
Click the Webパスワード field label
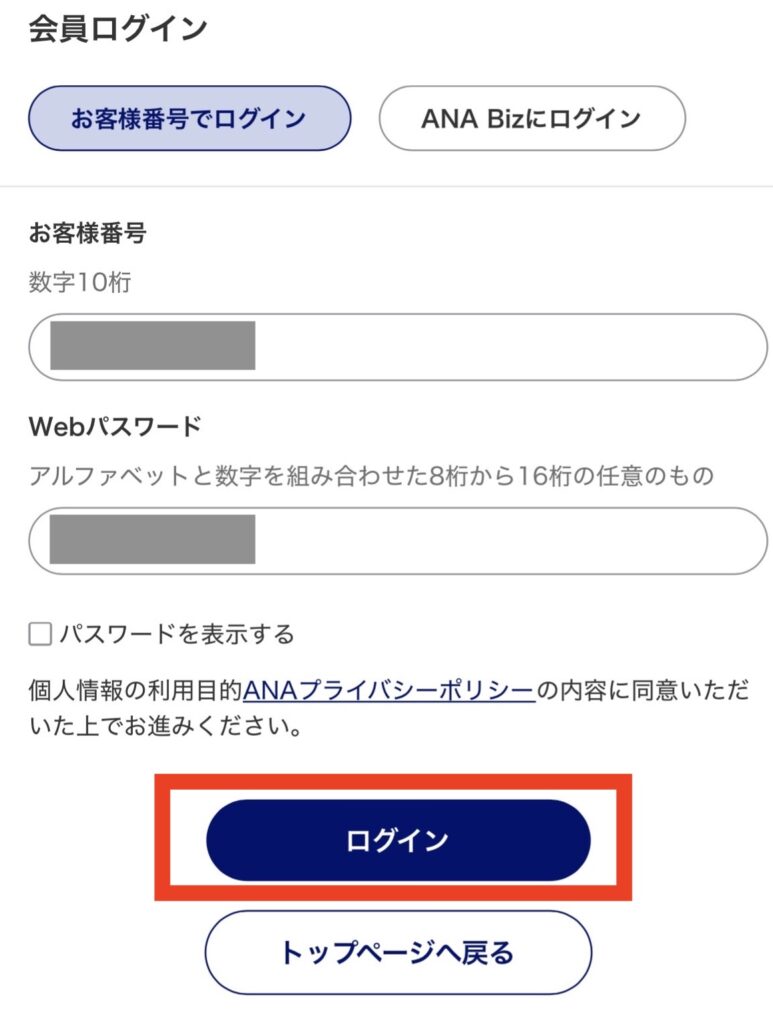(x=115, y=427)
